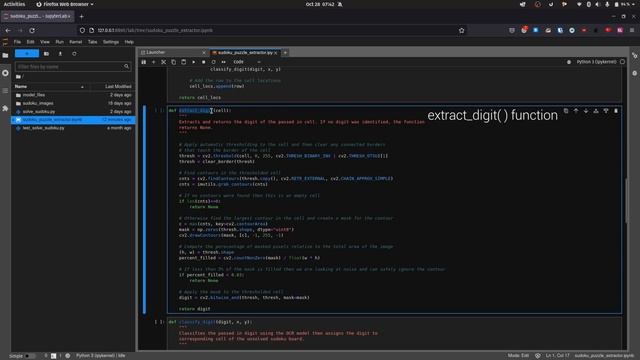Screen dimensions: 640x360
Task: Open the Tabs menu
Action: point(93,42)
